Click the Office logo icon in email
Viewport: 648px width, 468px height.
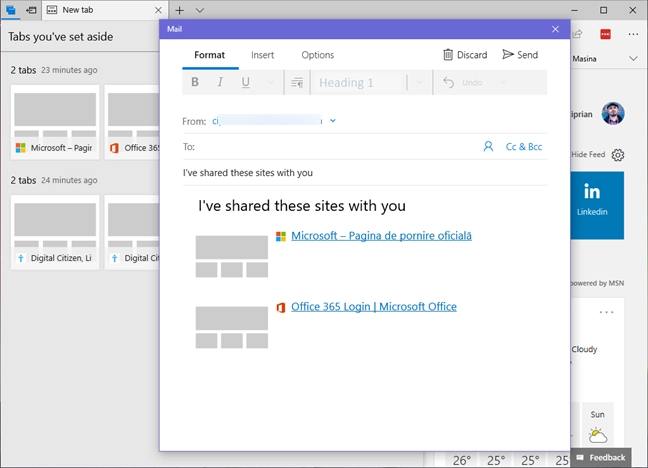tap(281, 308)
